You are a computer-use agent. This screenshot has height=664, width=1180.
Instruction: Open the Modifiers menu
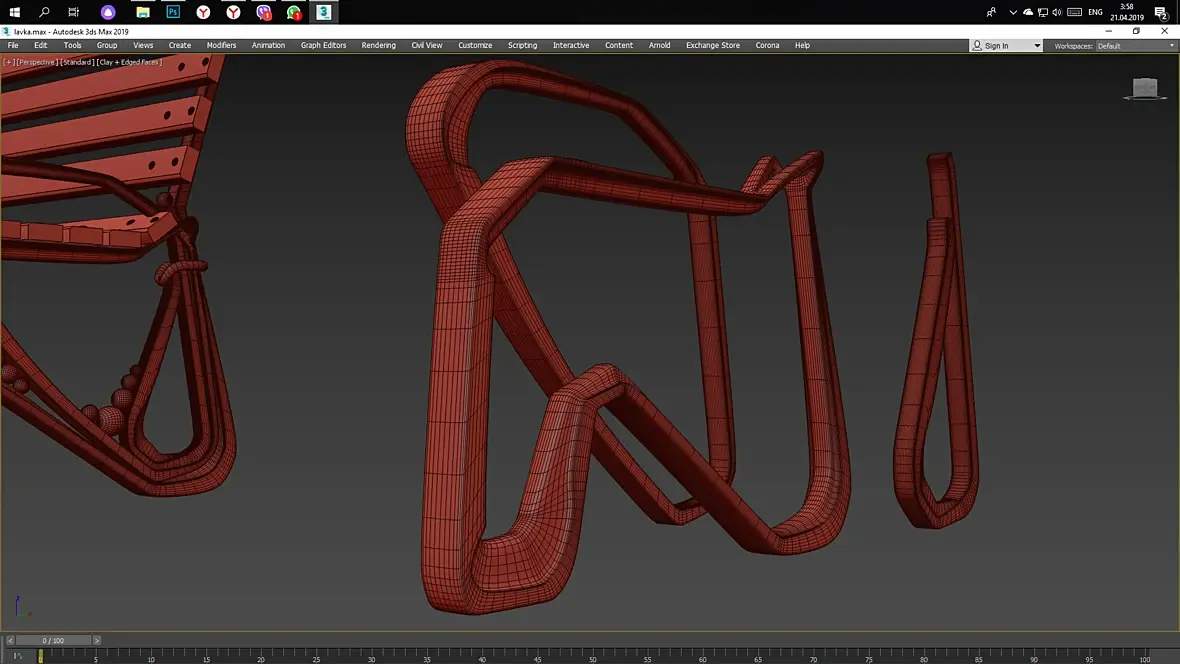tap(221, 45)
